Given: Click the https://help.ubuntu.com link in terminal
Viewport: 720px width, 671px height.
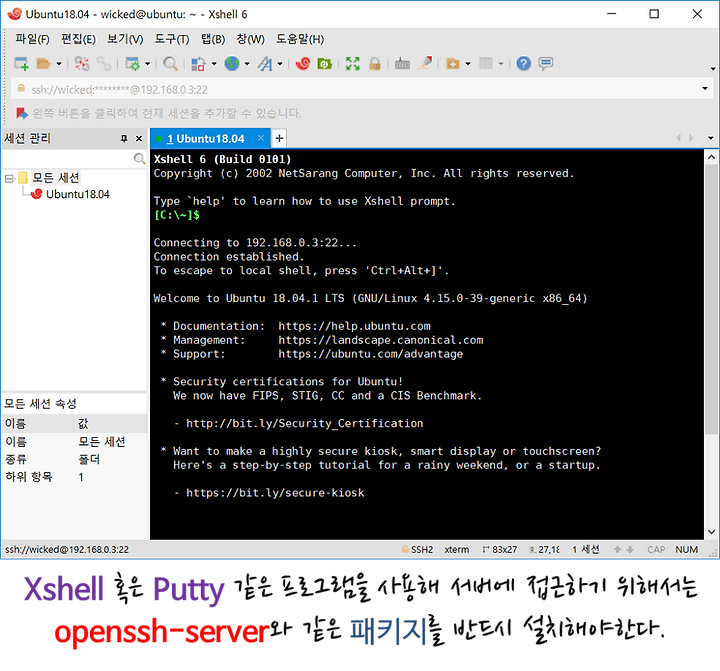Looking at the screenshot, I should (x=354, y=326).
